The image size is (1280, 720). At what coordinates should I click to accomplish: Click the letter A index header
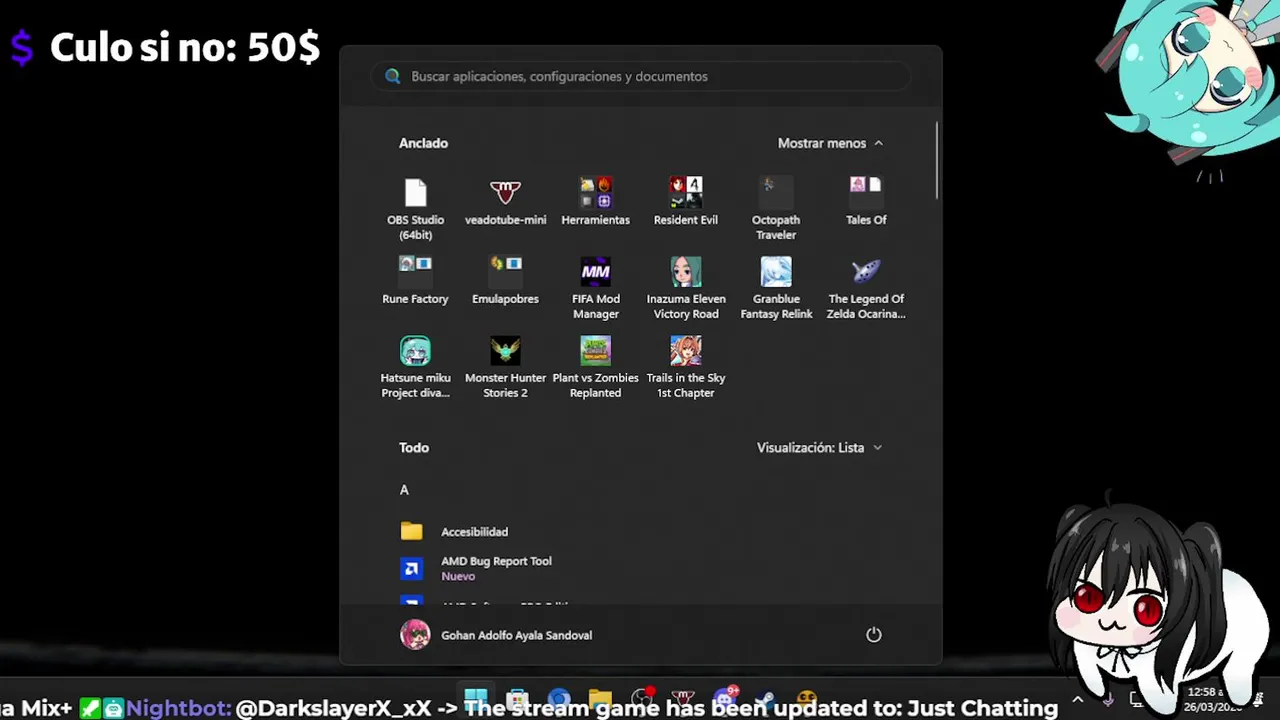(404, 490)
